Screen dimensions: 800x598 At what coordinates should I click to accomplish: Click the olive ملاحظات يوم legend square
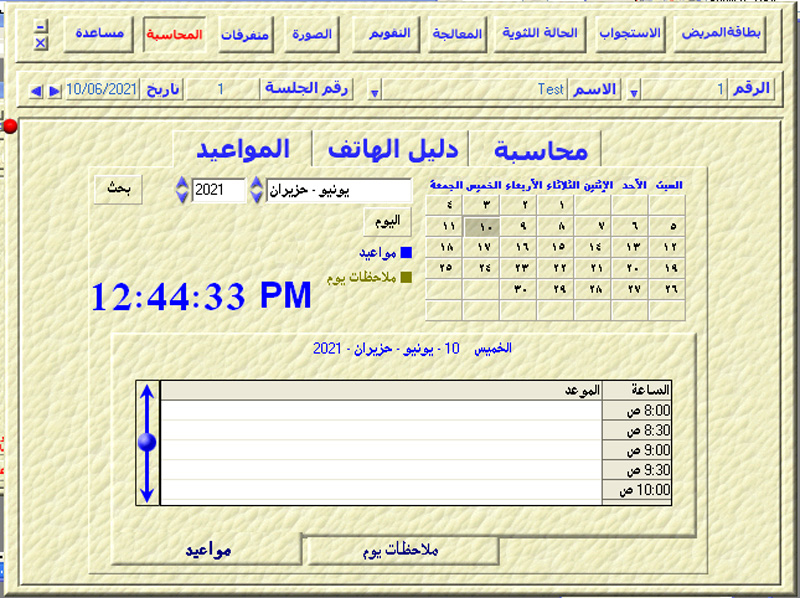coord(405,278)
